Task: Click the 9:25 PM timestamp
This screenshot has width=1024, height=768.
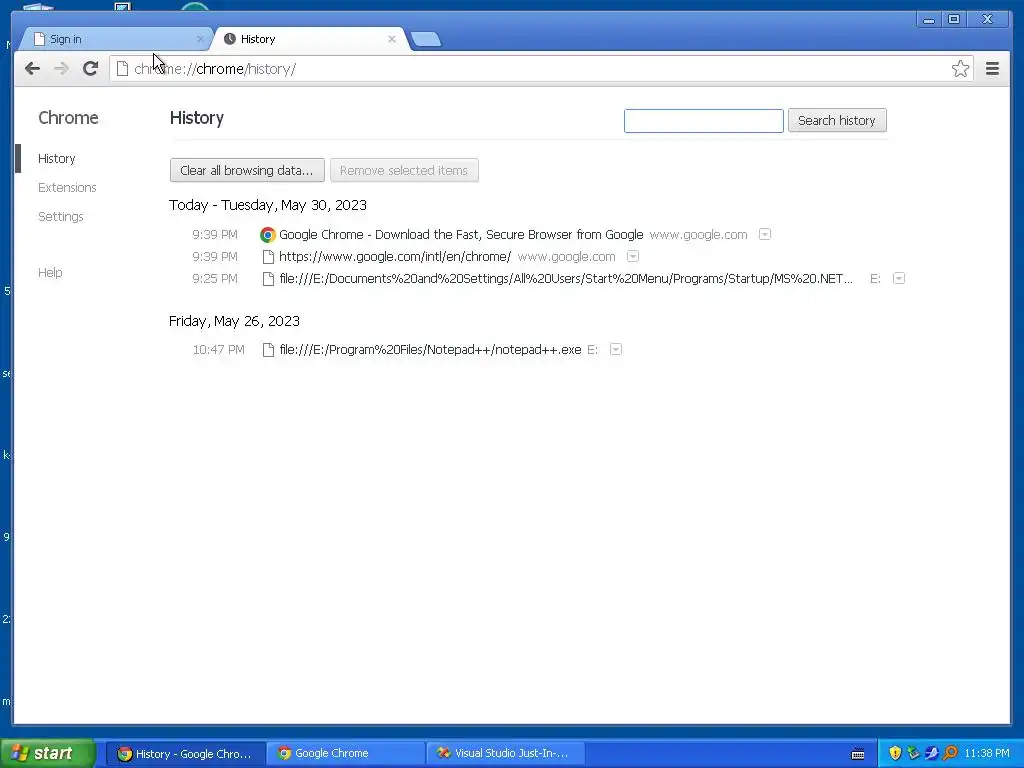Action: pos(215,279)
